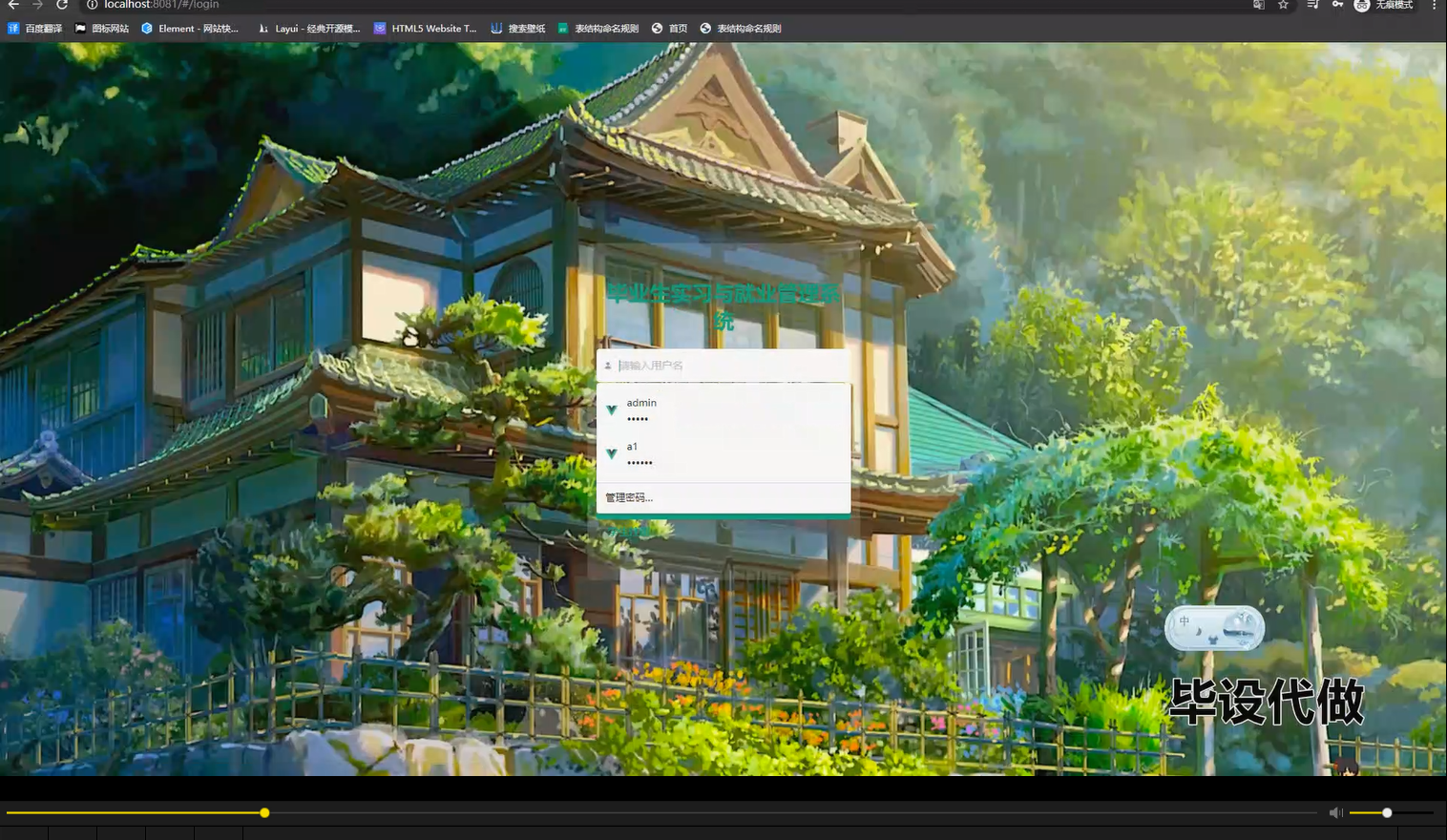Open the Element - 网站快 bookmark

pos(191,28)
